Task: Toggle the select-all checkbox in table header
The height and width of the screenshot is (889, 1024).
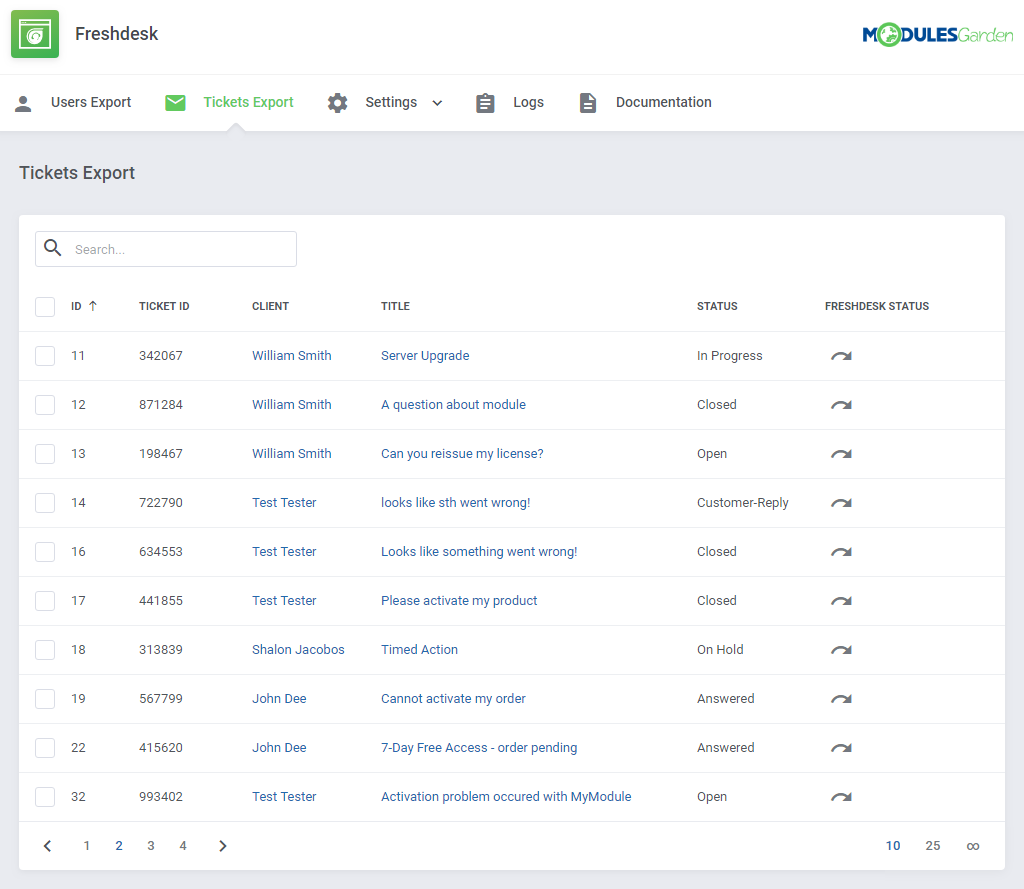Action: 45,306
